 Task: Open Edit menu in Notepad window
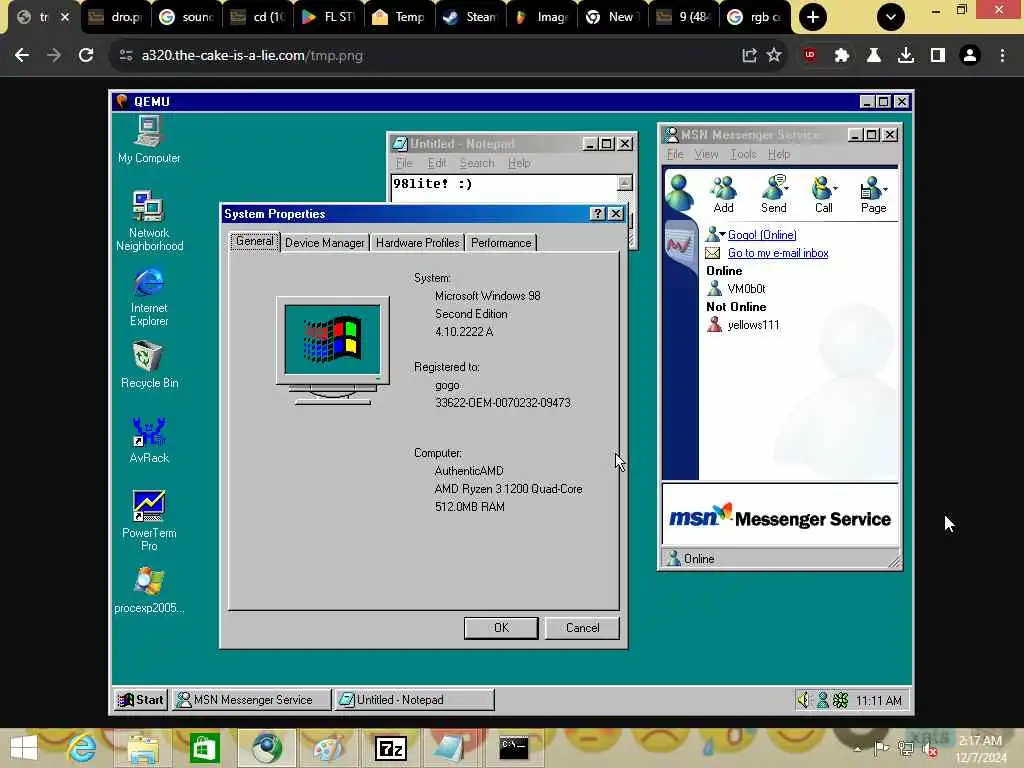click(437, 163)
